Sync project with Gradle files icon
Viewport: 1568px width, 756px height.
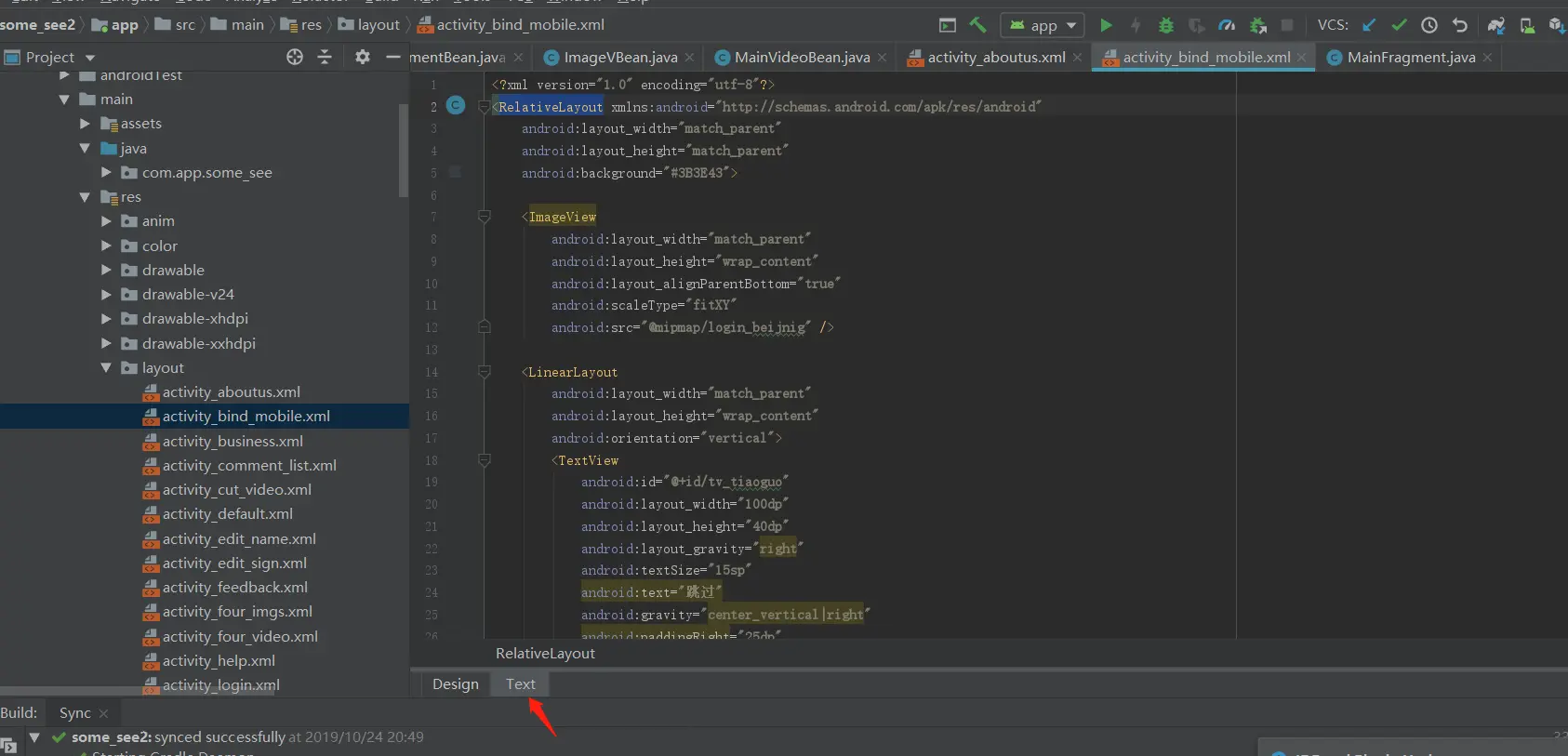[1496, 25]
